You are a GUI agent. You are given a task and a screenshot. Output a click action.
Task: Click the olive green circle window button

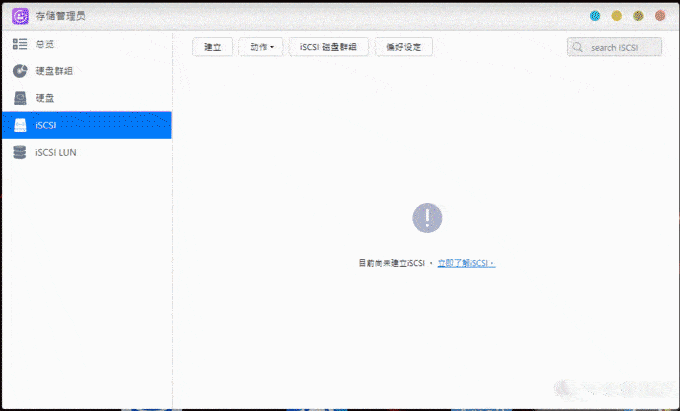point(638,16)
